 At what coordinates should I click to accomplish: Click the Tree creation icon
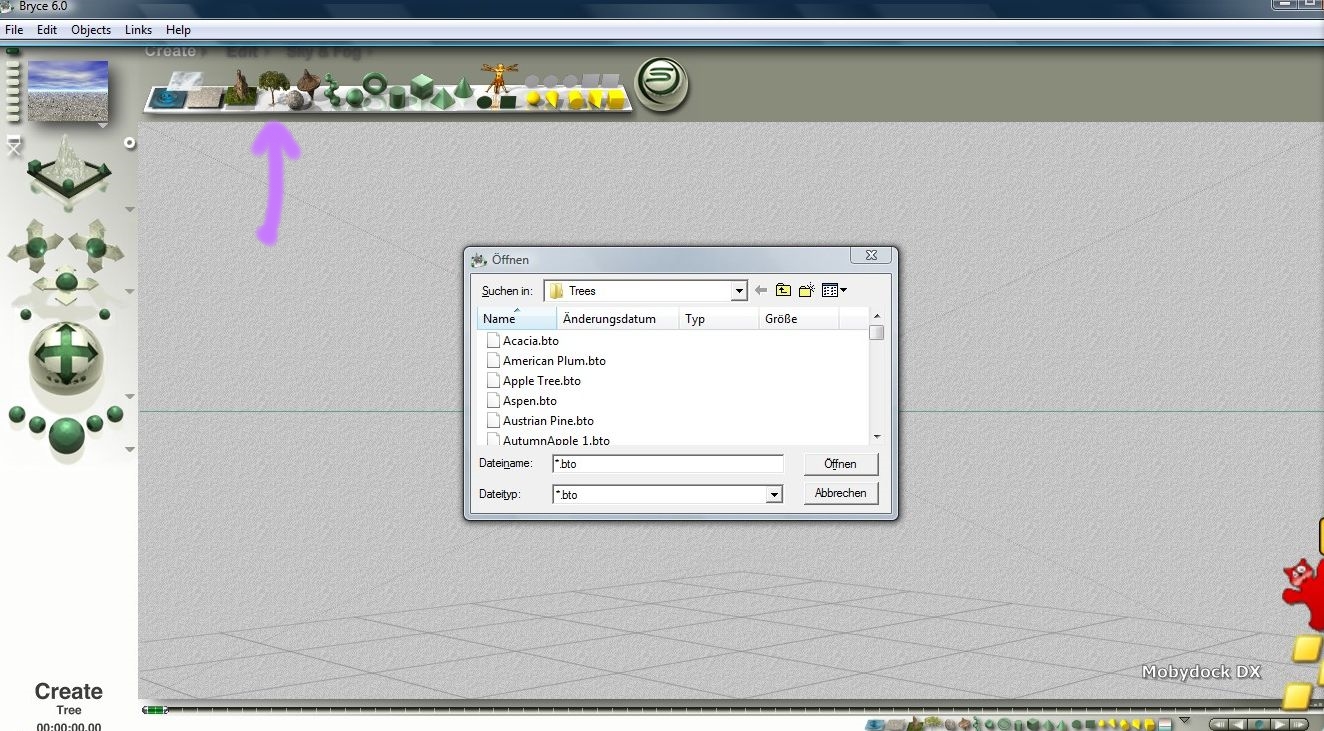pyautogui.click(x=273, y=86)
